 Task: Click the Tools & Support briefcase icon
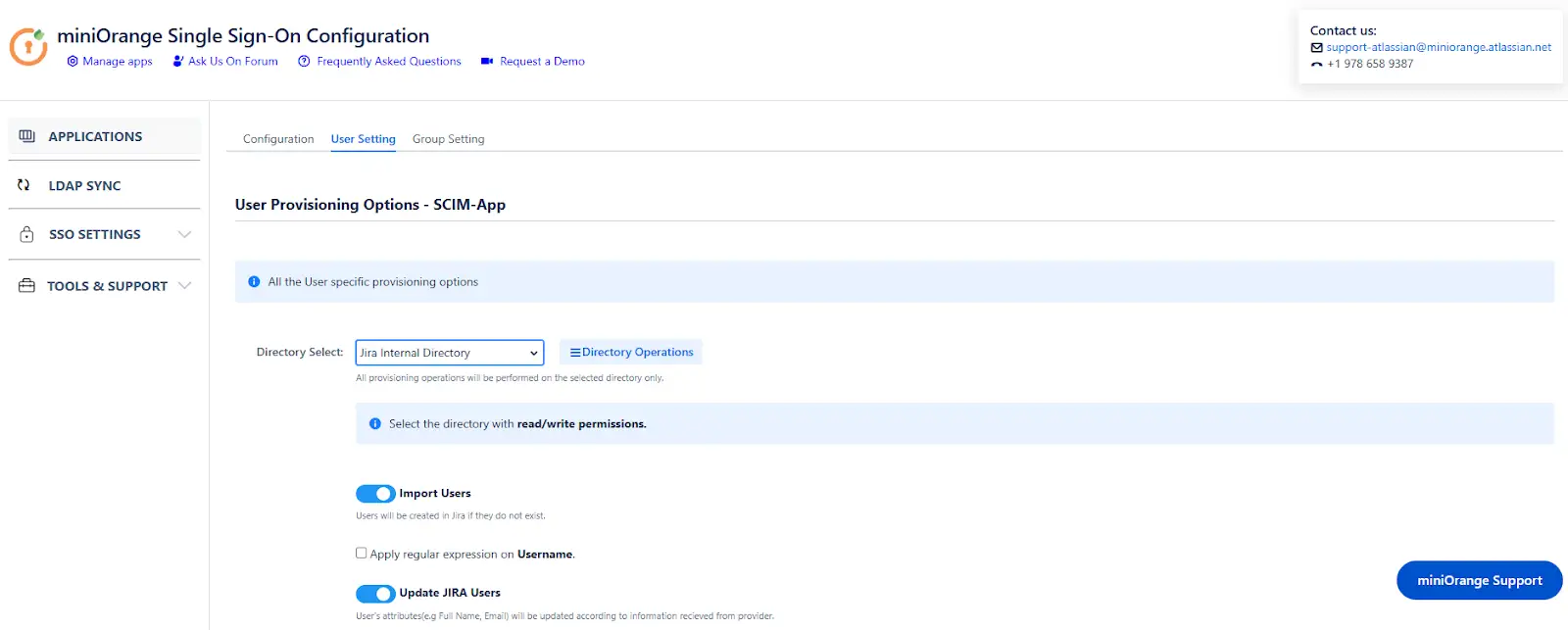click(x=26, y=285)
